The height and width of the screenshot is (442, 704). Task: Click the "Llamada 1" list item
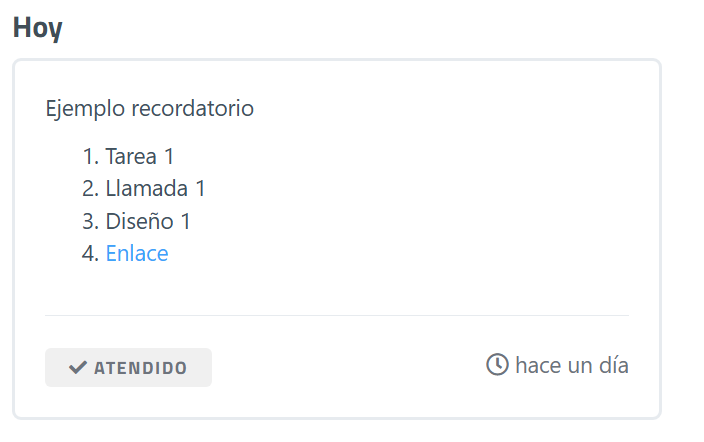155,188
